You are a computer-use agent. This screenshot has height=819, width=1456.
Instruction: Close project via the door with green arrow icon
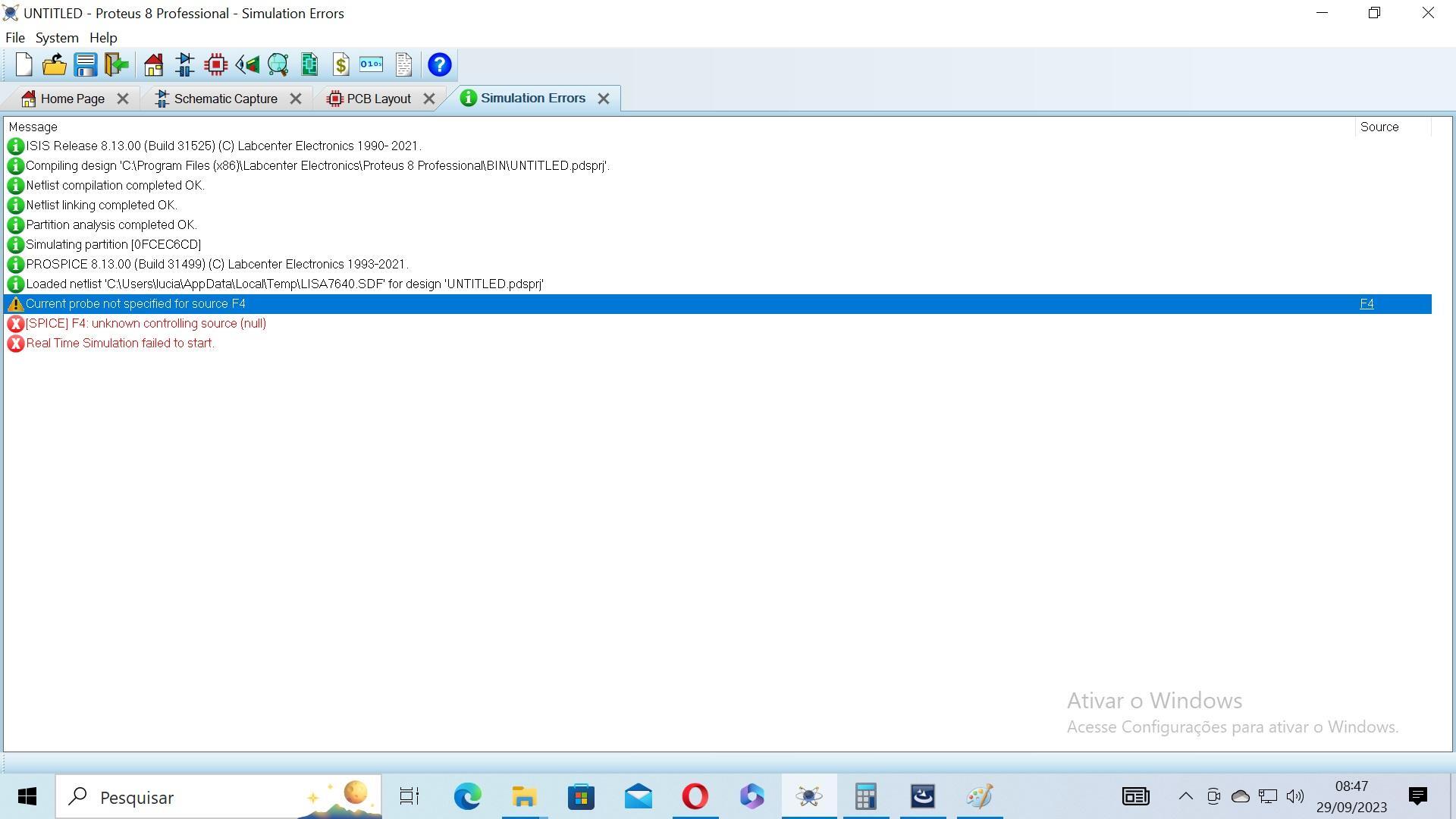tap(116, 64)
